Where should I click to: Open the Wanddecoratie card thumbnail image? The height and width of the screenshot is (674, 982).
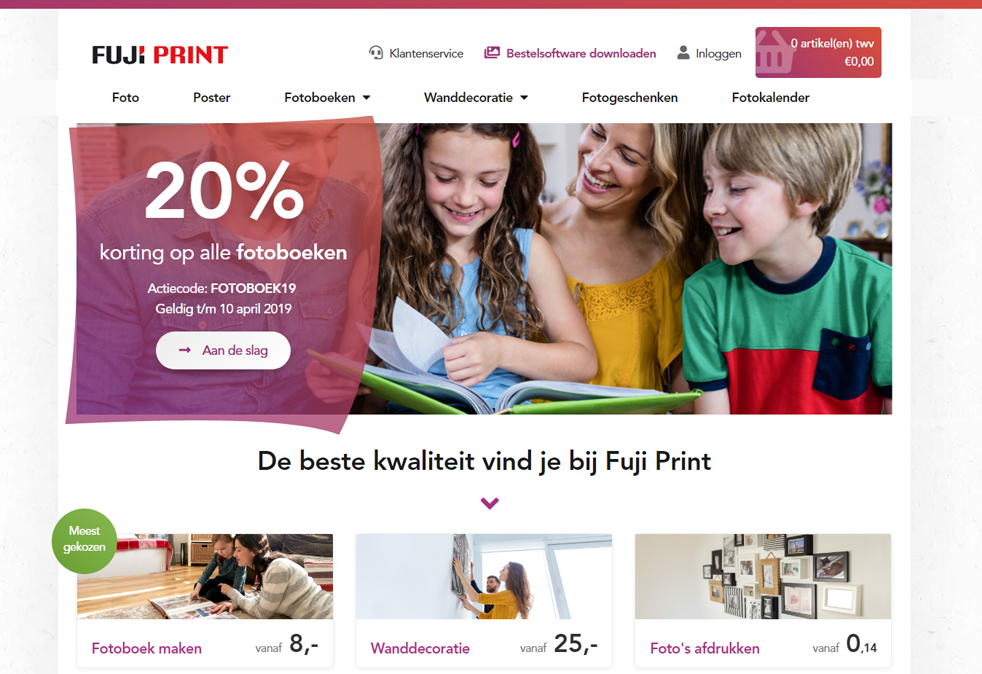click(483, 576)
